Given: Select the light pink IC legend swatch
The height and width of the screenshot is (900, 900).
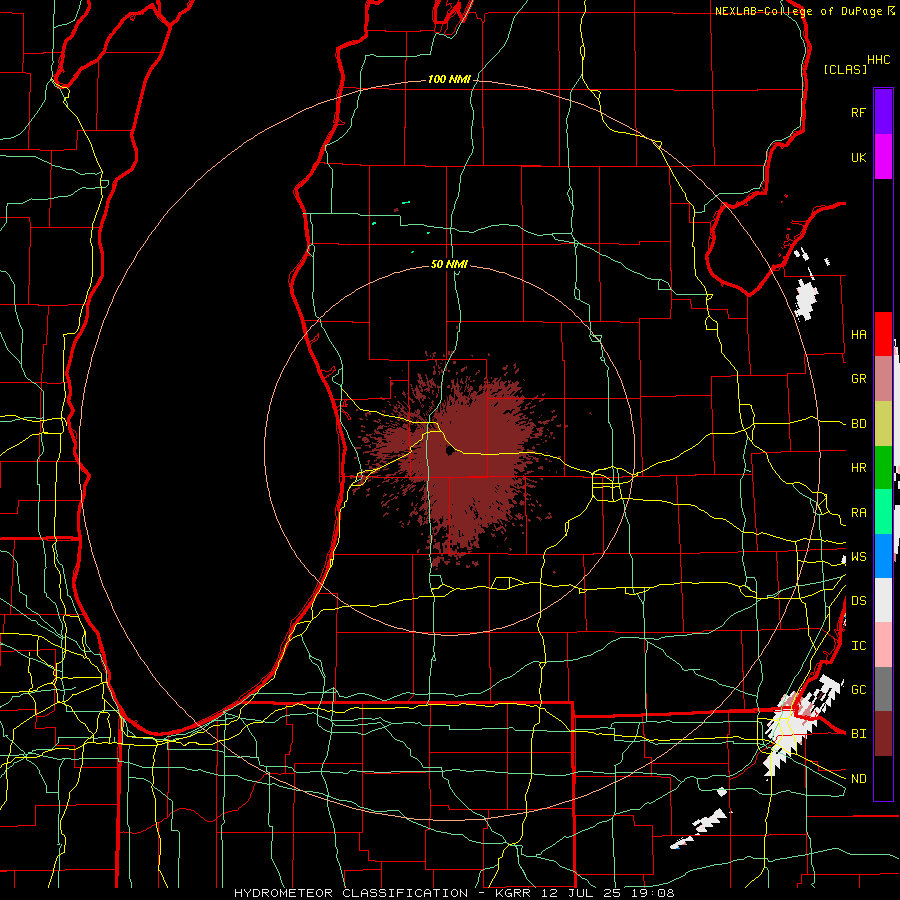Looking at the screenshot, I should (883, 645).
